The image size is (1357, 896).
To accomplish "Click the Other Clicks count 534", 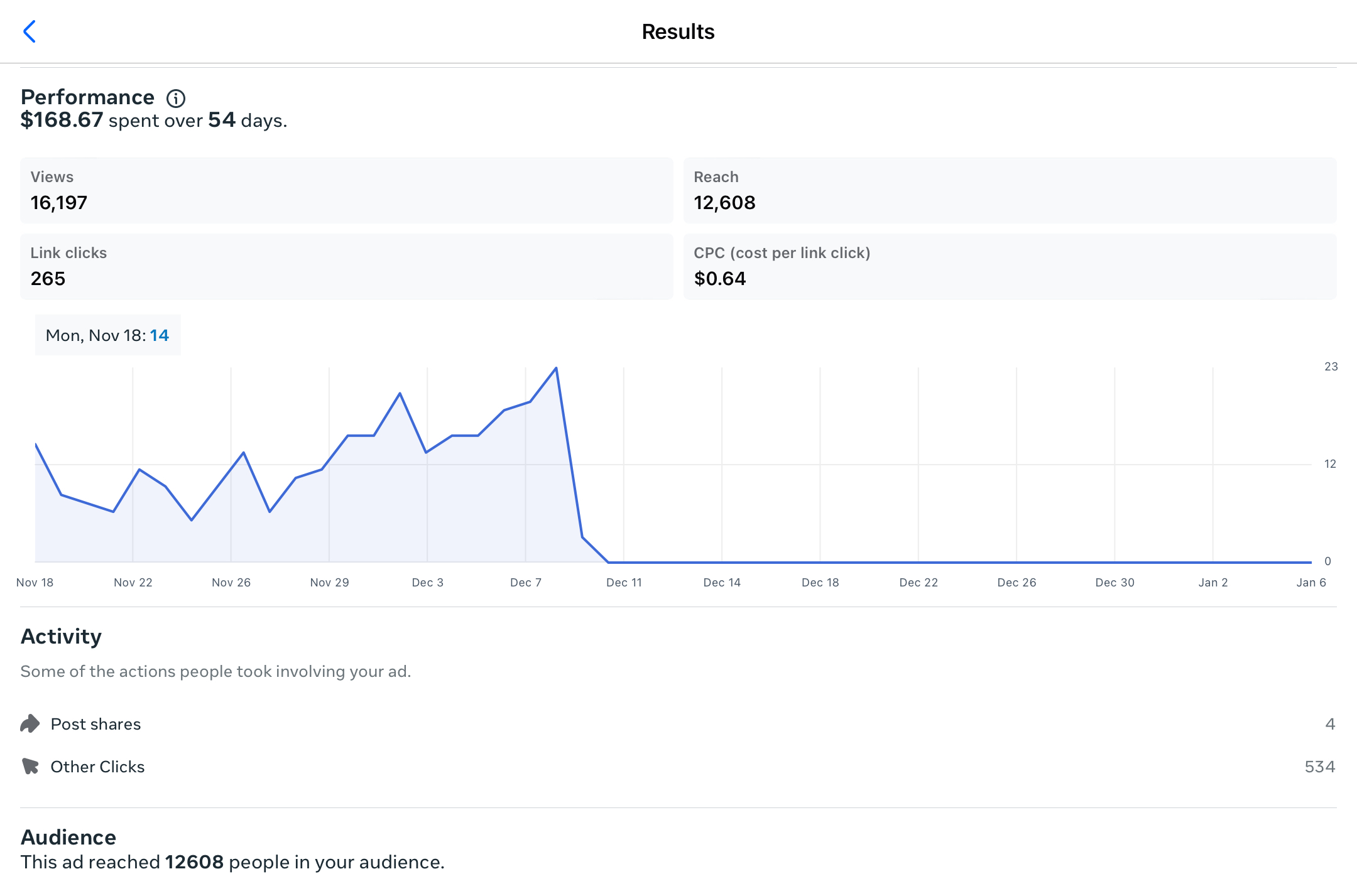I will point(1320,767).
